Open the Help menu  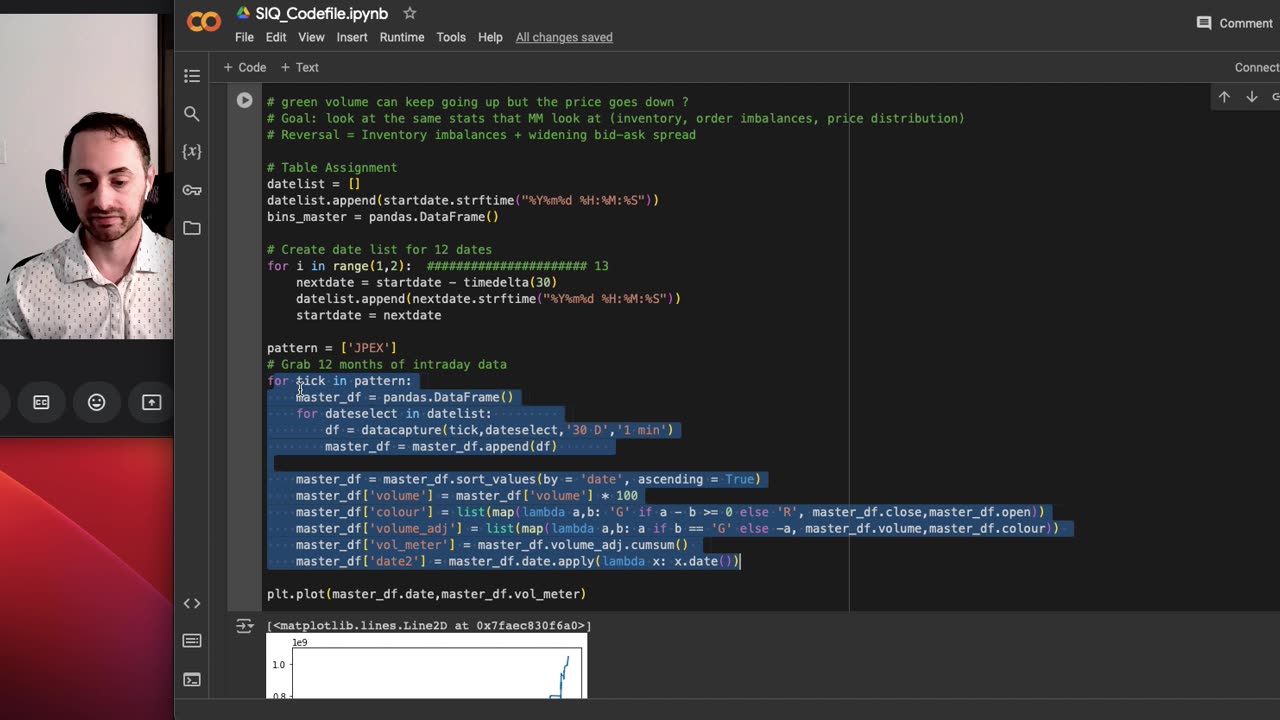[x=490, y=37]
